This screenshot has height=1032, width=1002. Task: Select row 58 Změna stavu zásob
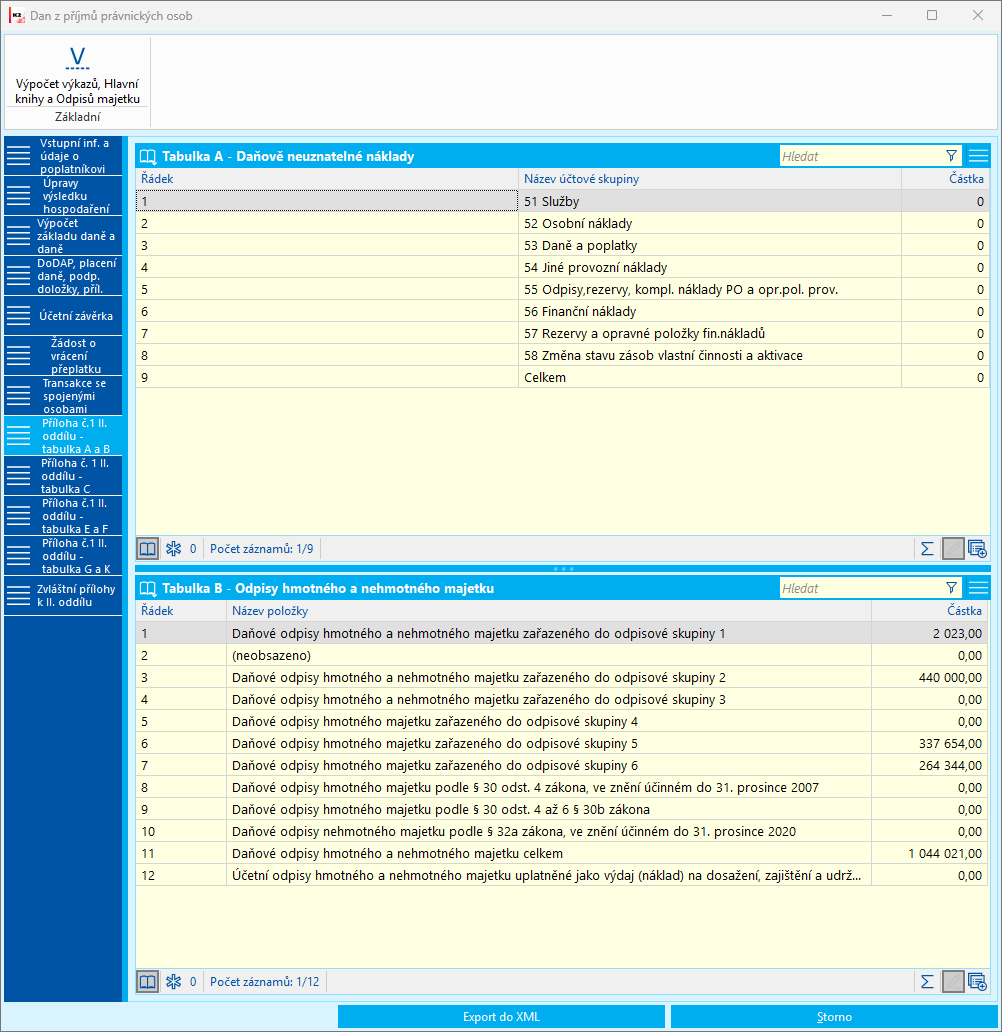tap(562, 355)
